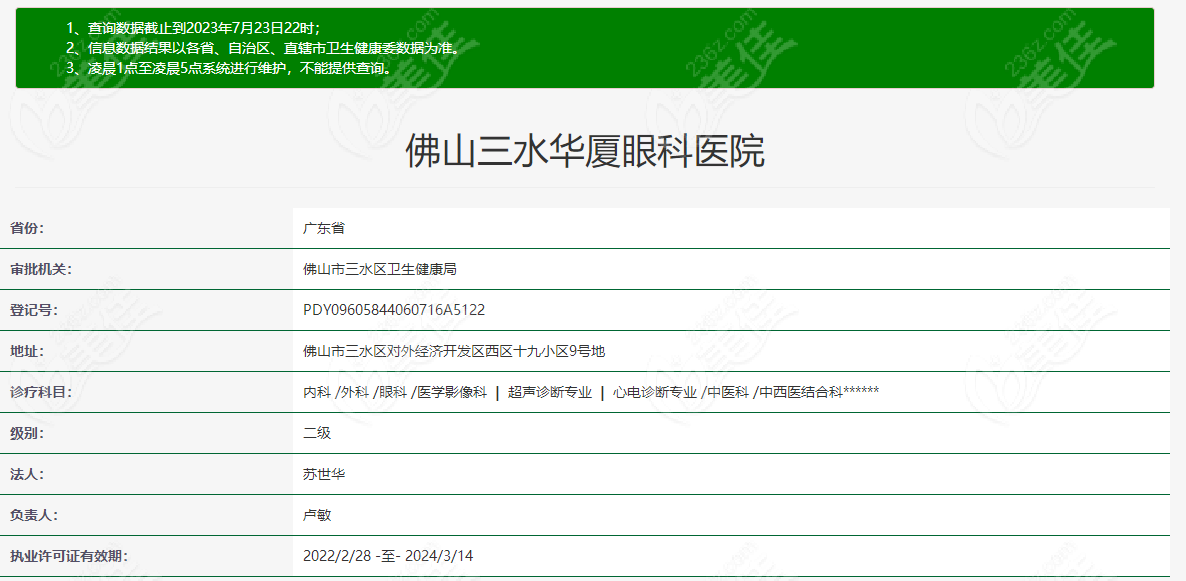Select the 级别 label
The image size is (1186, 581).
point(27,433)
